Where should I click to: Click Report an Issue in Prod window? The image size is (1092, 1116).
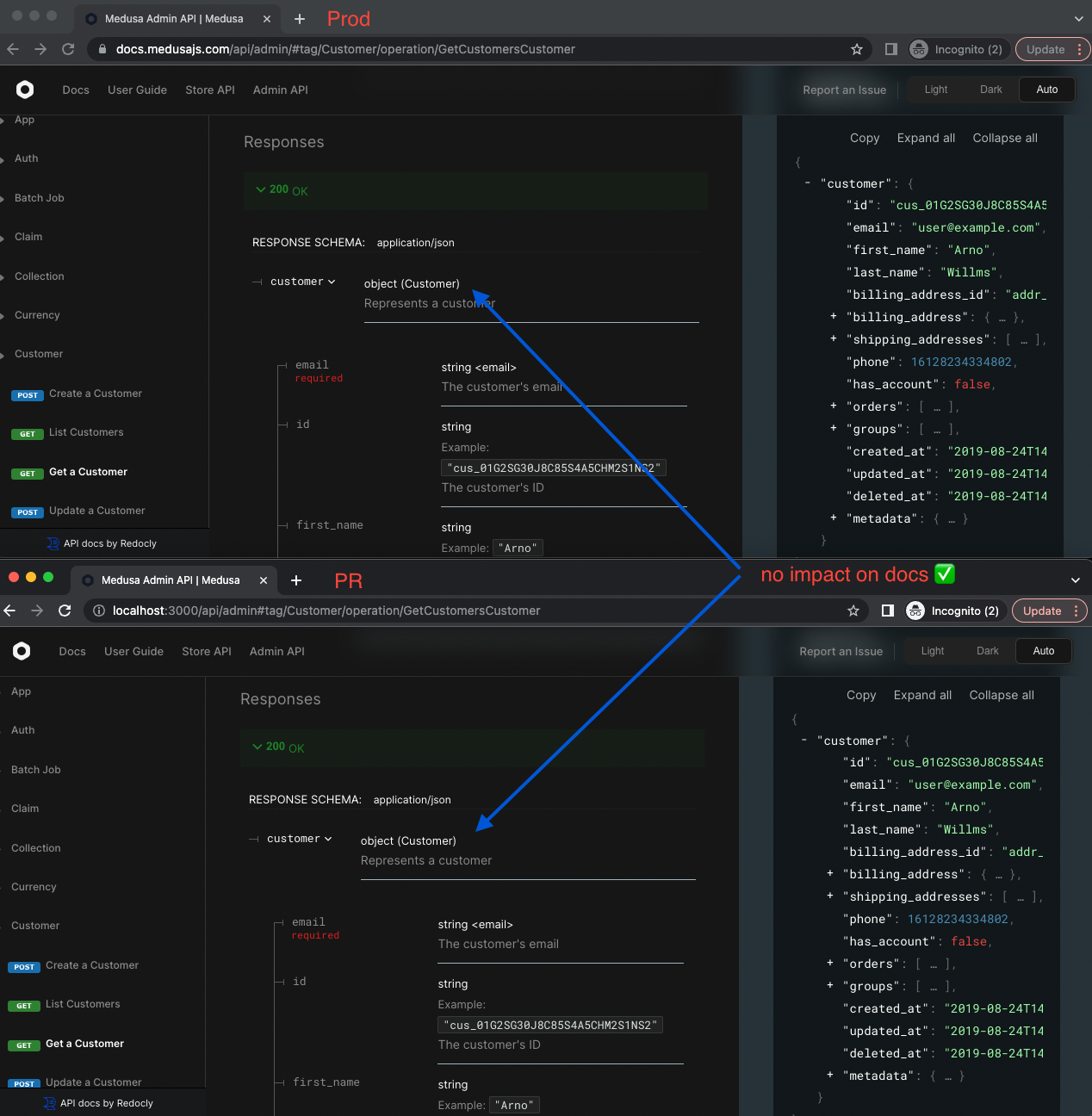845,90
